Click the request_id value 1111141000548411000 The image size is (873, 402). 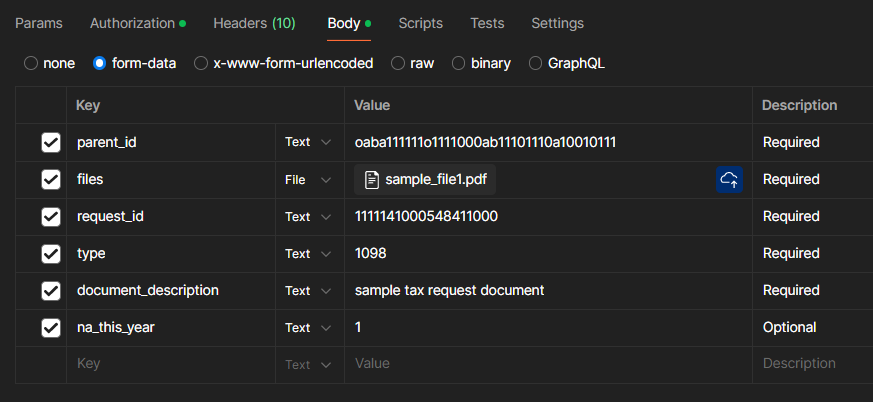click(x=426, y=217)
